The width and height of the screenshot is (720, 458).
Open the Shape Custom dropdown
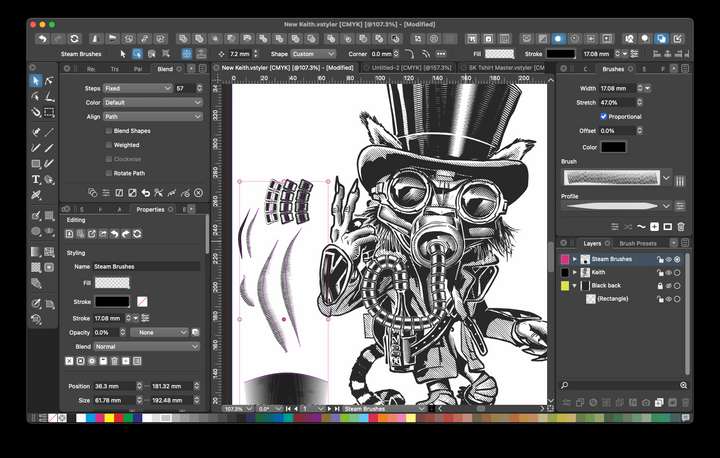coord(313,54)
